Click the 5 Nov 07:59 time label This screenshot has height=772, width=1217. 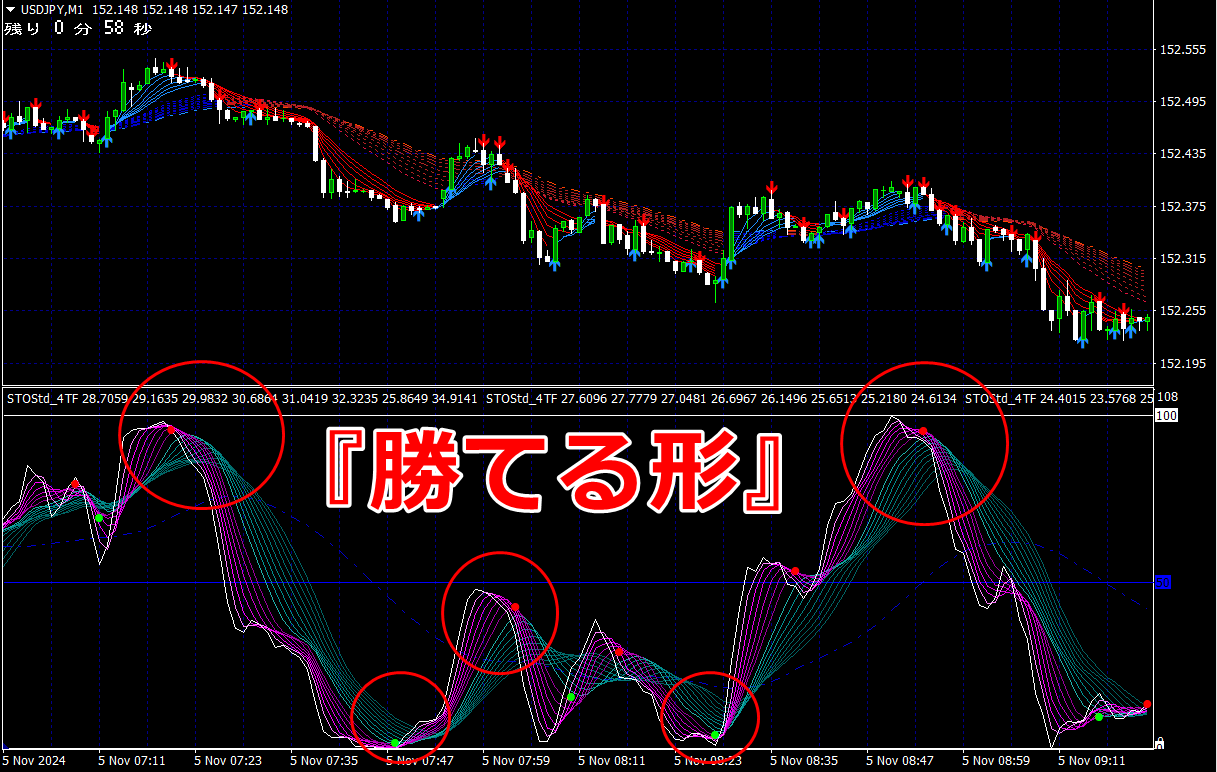[516, 761]
